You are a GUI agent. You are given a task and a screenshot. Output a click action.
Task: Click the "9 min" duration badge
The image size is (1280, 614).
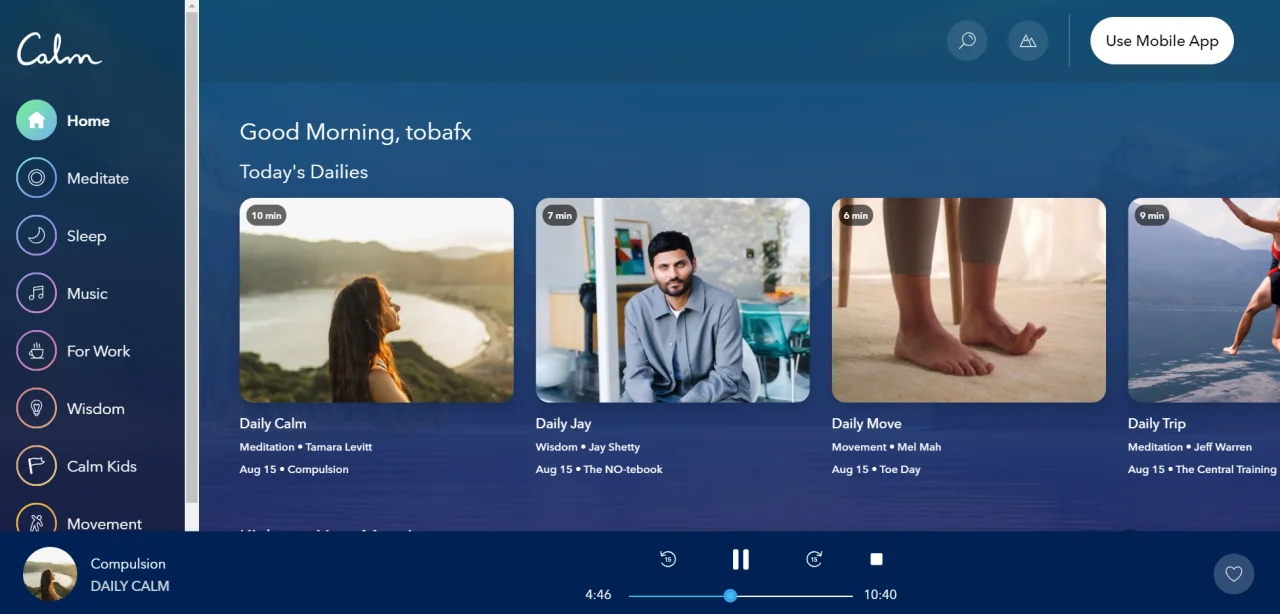(1152, 215)
